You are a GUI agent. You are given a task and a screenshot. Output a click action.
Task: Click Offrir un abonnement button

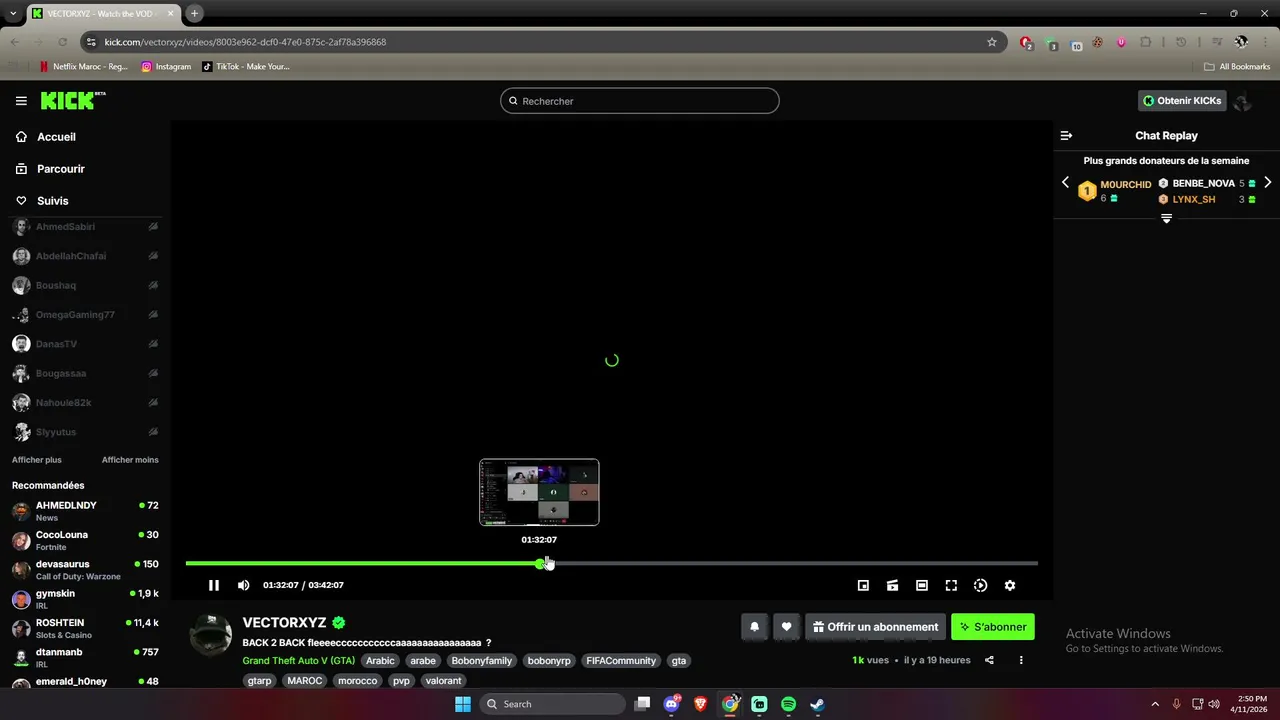pyautogui.click(x=875, y=627)
